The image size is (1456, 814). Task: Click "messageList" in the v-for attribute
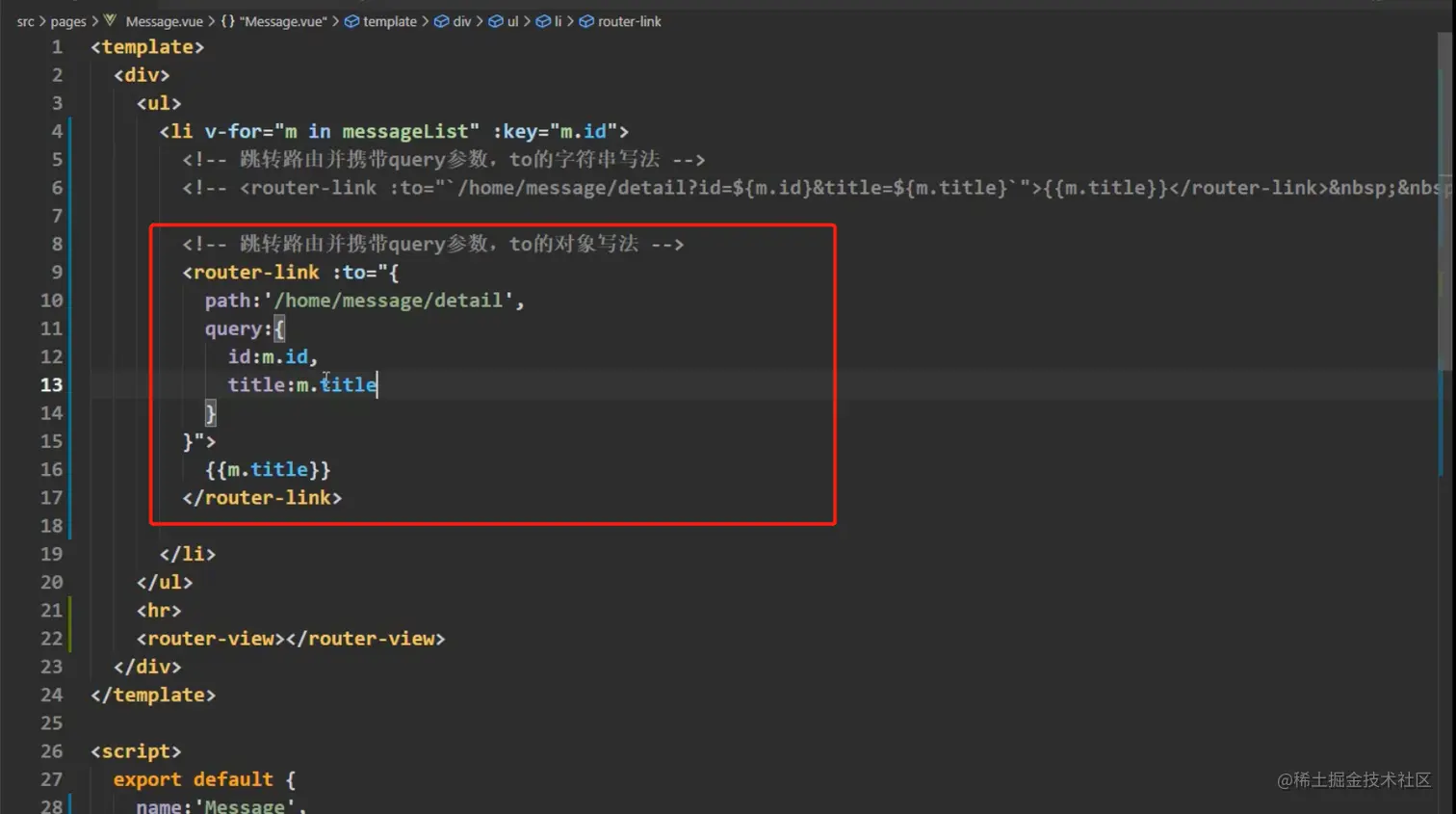tap(404, 131)
